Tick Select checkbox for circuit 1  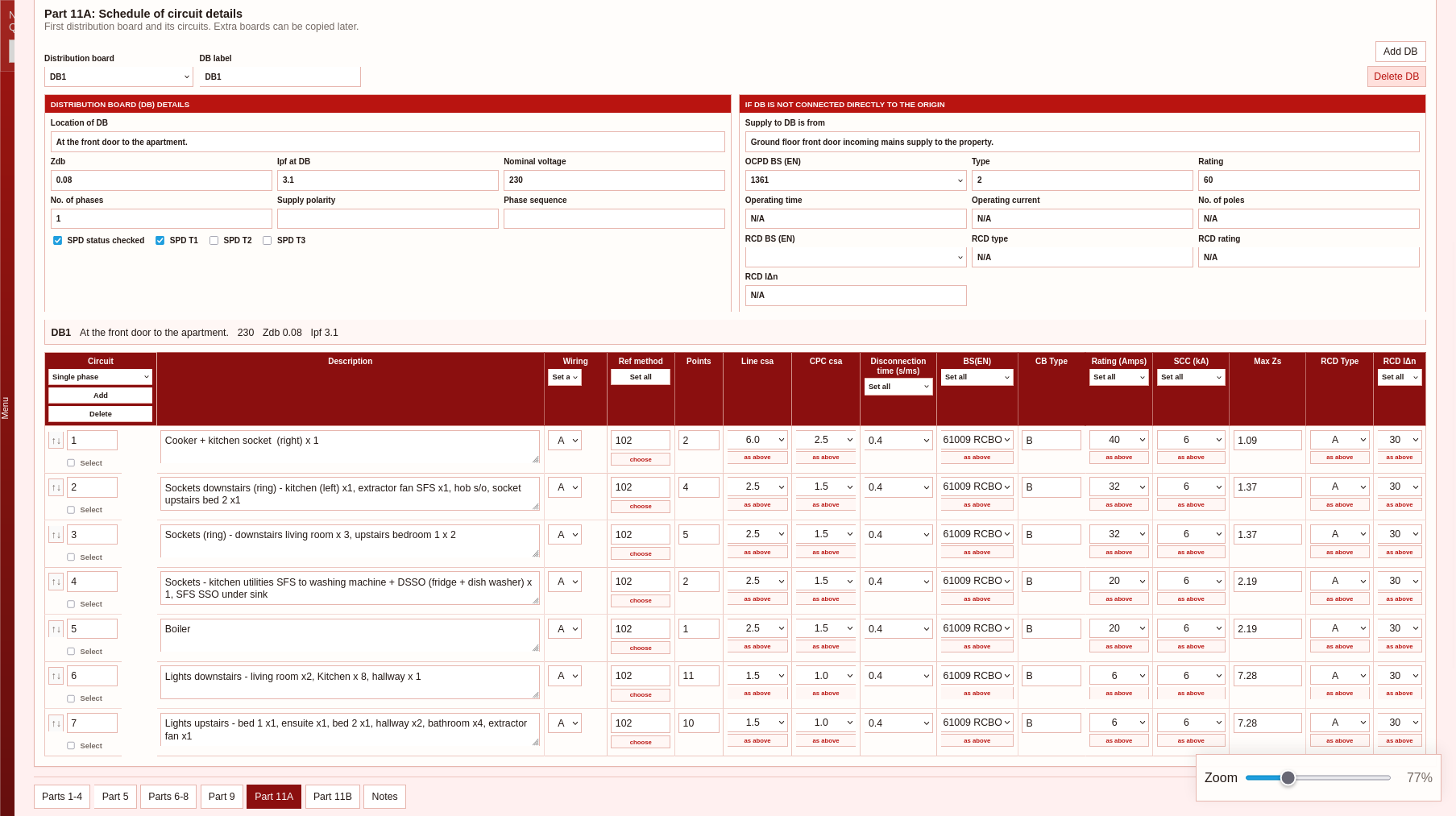click(71, 463)
